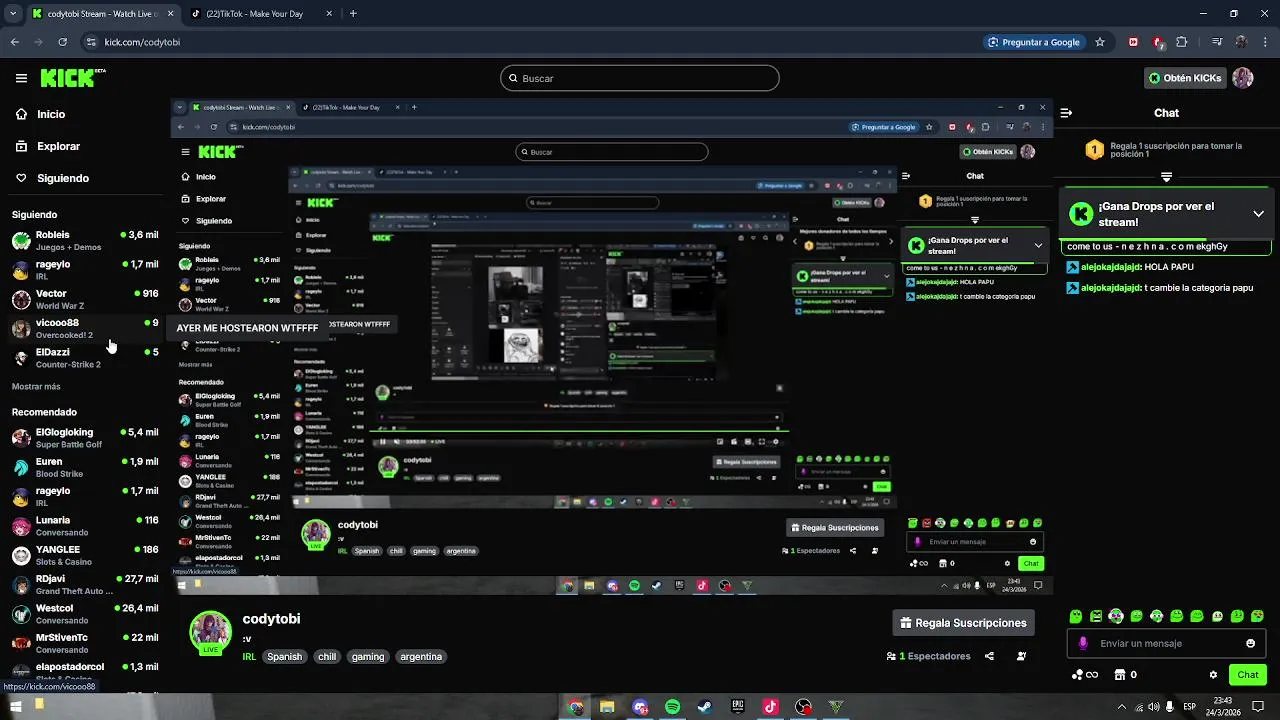Send the message with the green Chat button
Screen dimensions: 1280x720
1248,675
